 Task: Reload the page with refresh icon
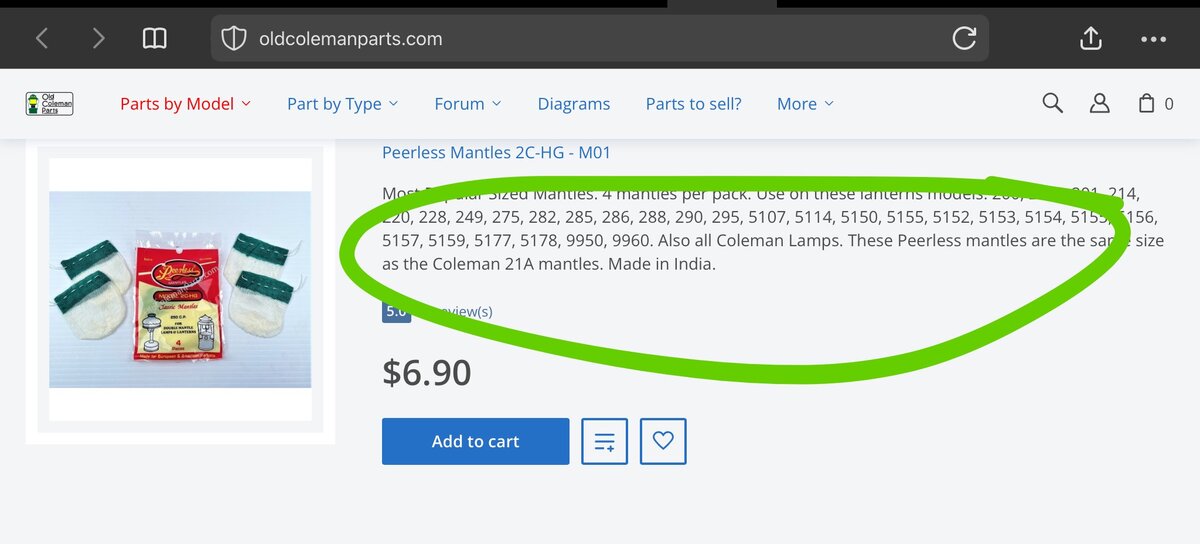(964, 39)
